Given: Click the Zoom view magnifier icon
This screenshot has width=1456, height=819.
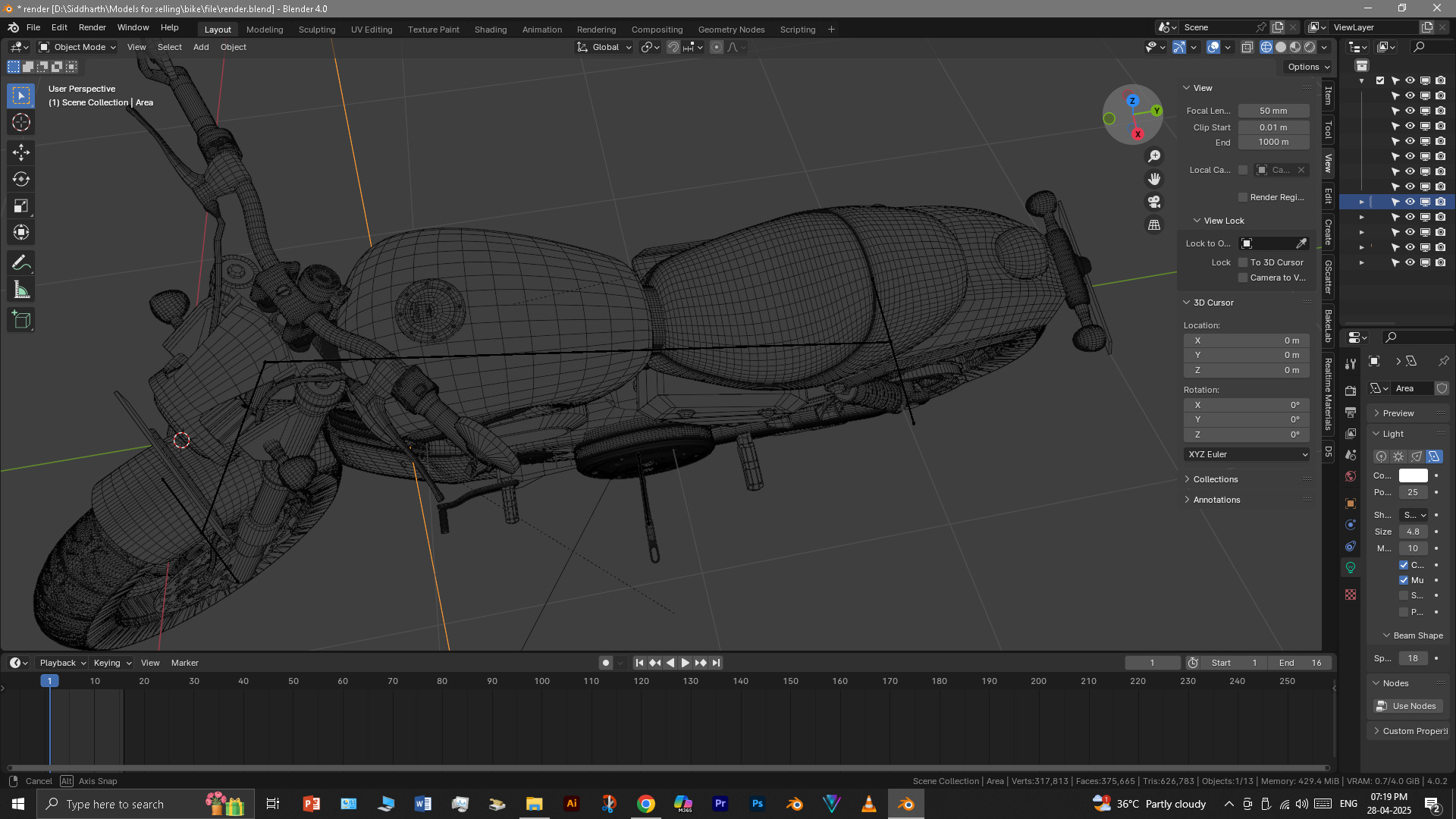Looking at the screenshot, I should pyautogui.click(x=1154, y=156).
